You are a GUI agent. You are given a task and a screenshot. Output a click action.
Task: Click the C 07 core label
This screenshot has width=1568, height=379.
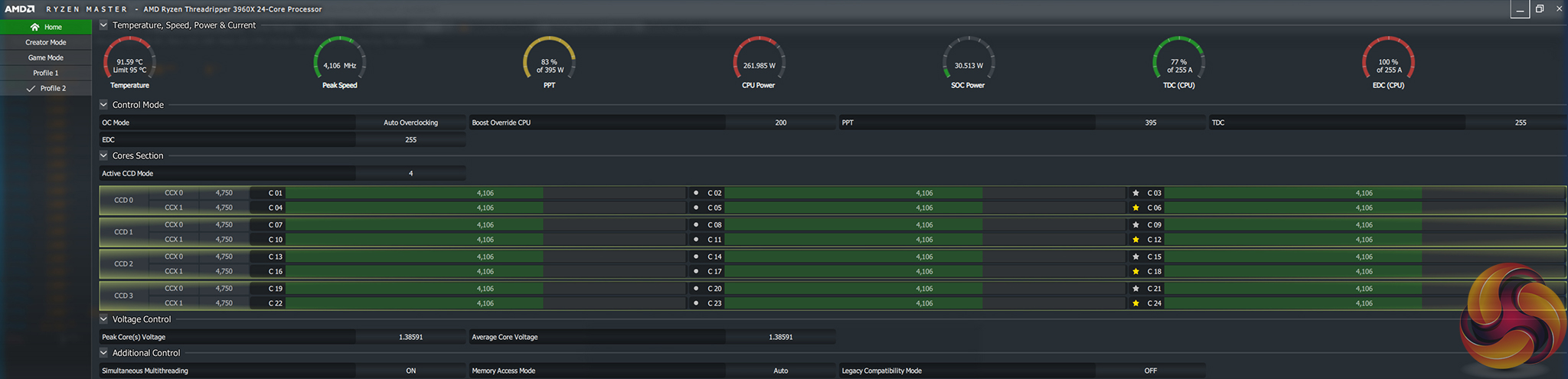click(275, 225)
